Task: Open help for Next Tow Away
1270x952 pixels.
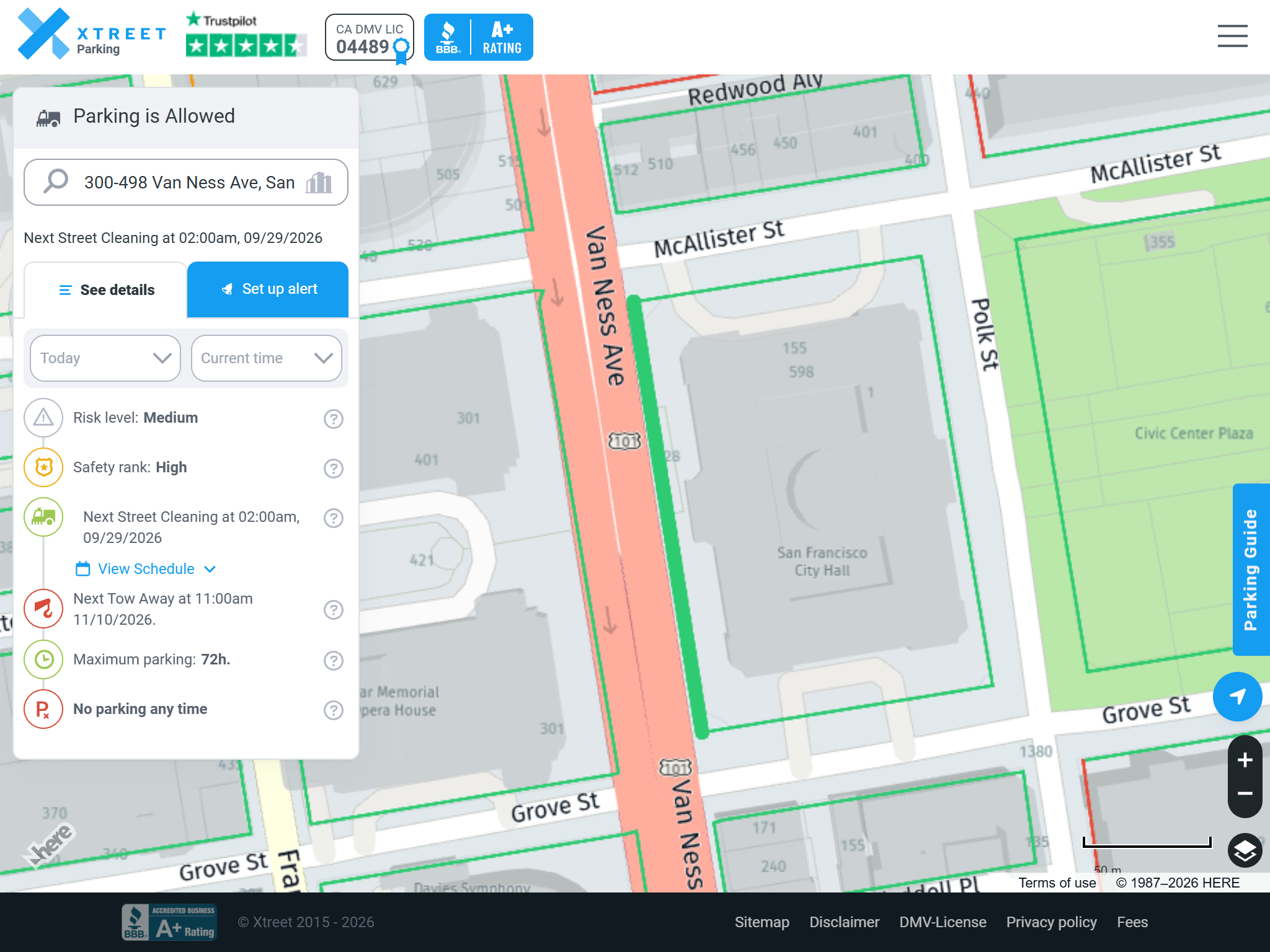Action: click(334, 610)
